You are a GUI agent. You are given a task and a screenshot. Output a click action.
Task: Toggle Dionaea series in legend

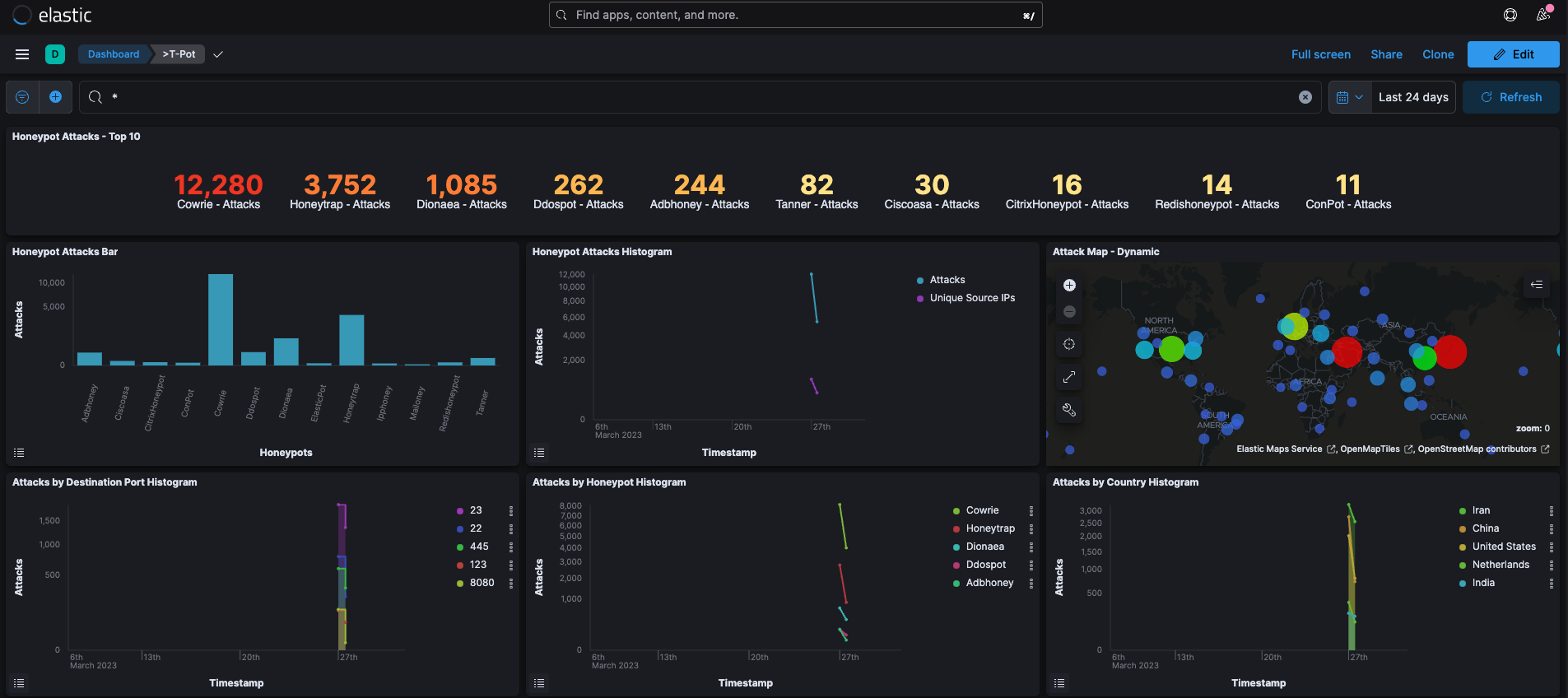pos(985,547)
